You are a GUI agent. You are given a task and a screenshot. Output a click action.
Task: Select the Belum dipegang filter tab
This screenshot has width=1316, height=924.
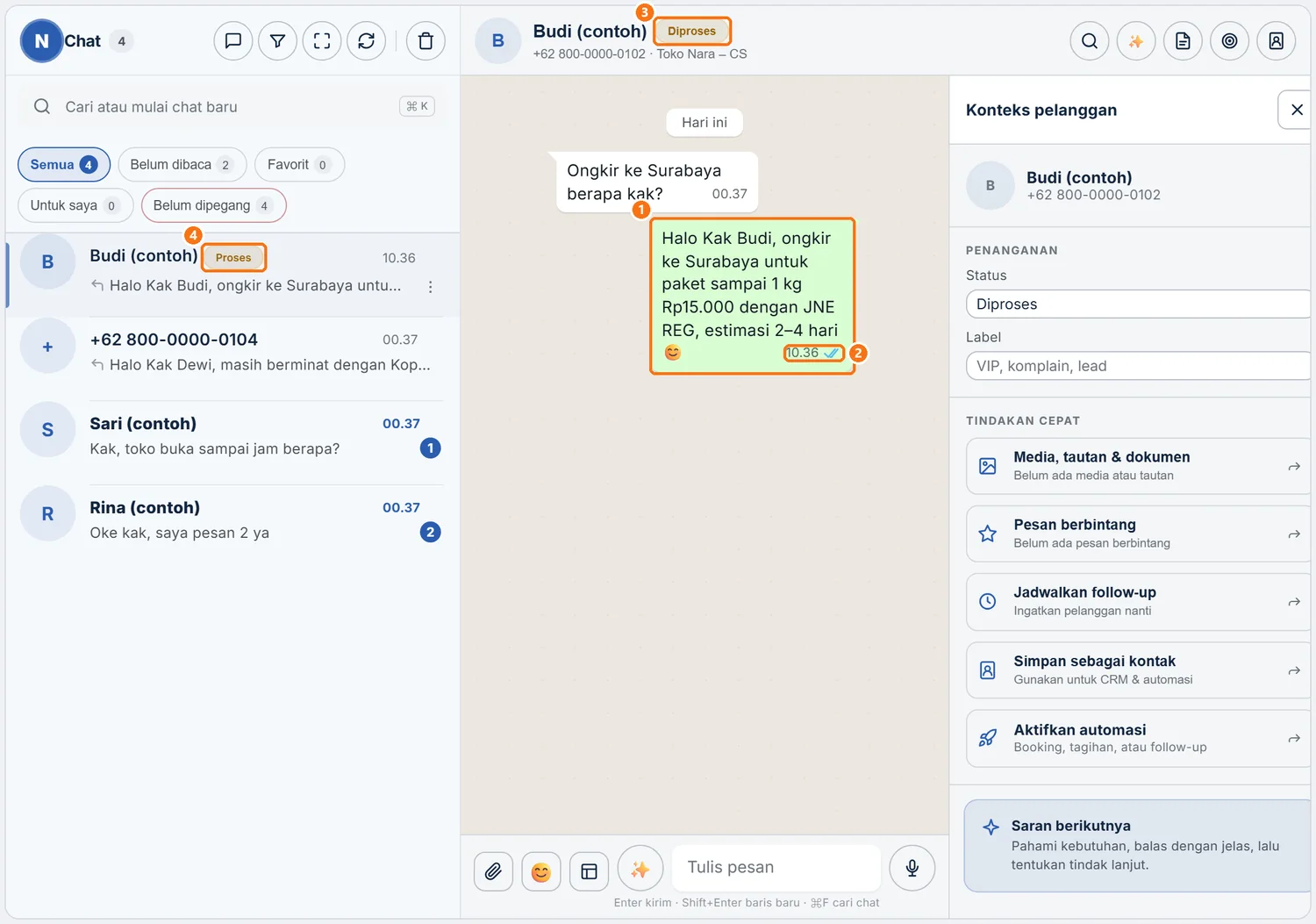click(x=213, y=205)
